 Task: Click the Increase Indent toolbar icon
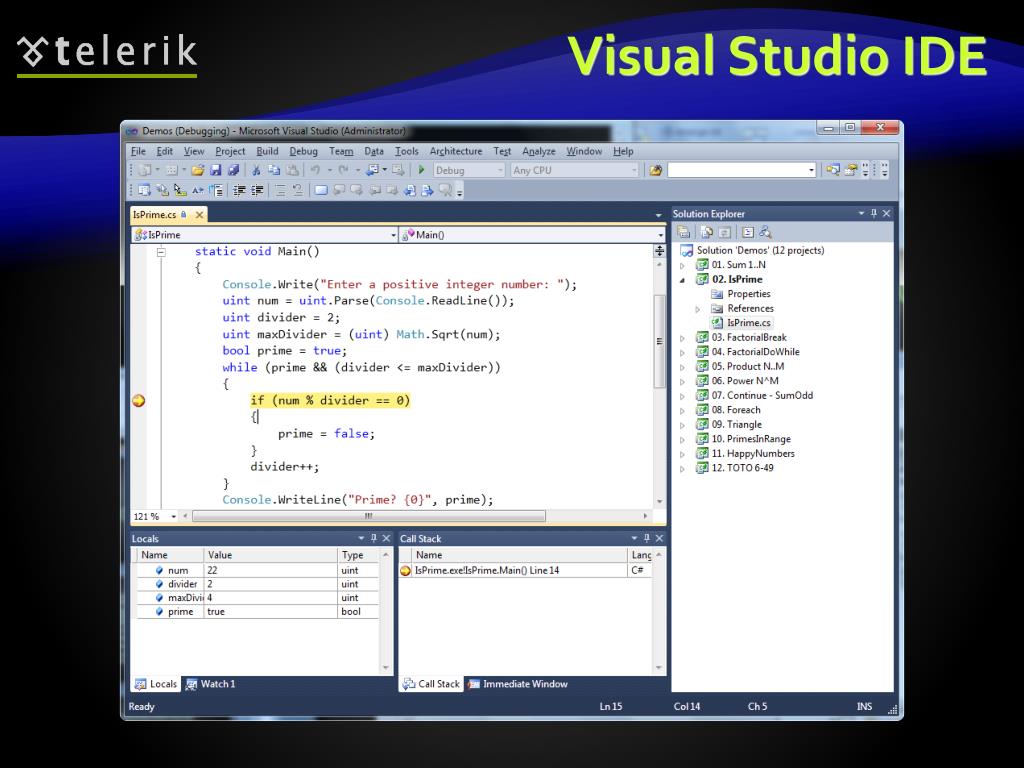[257, 191]
